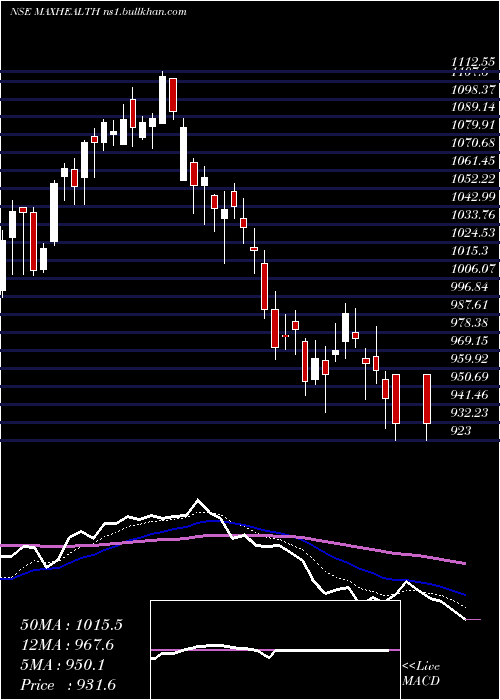Click the 1033.76 price axis label

click(x=472, y=215)
